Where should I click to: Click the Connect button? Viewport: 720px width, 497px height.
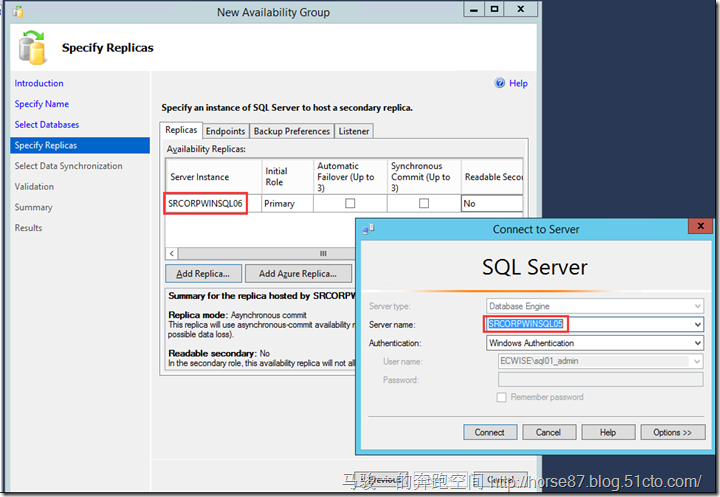[490, 432]
